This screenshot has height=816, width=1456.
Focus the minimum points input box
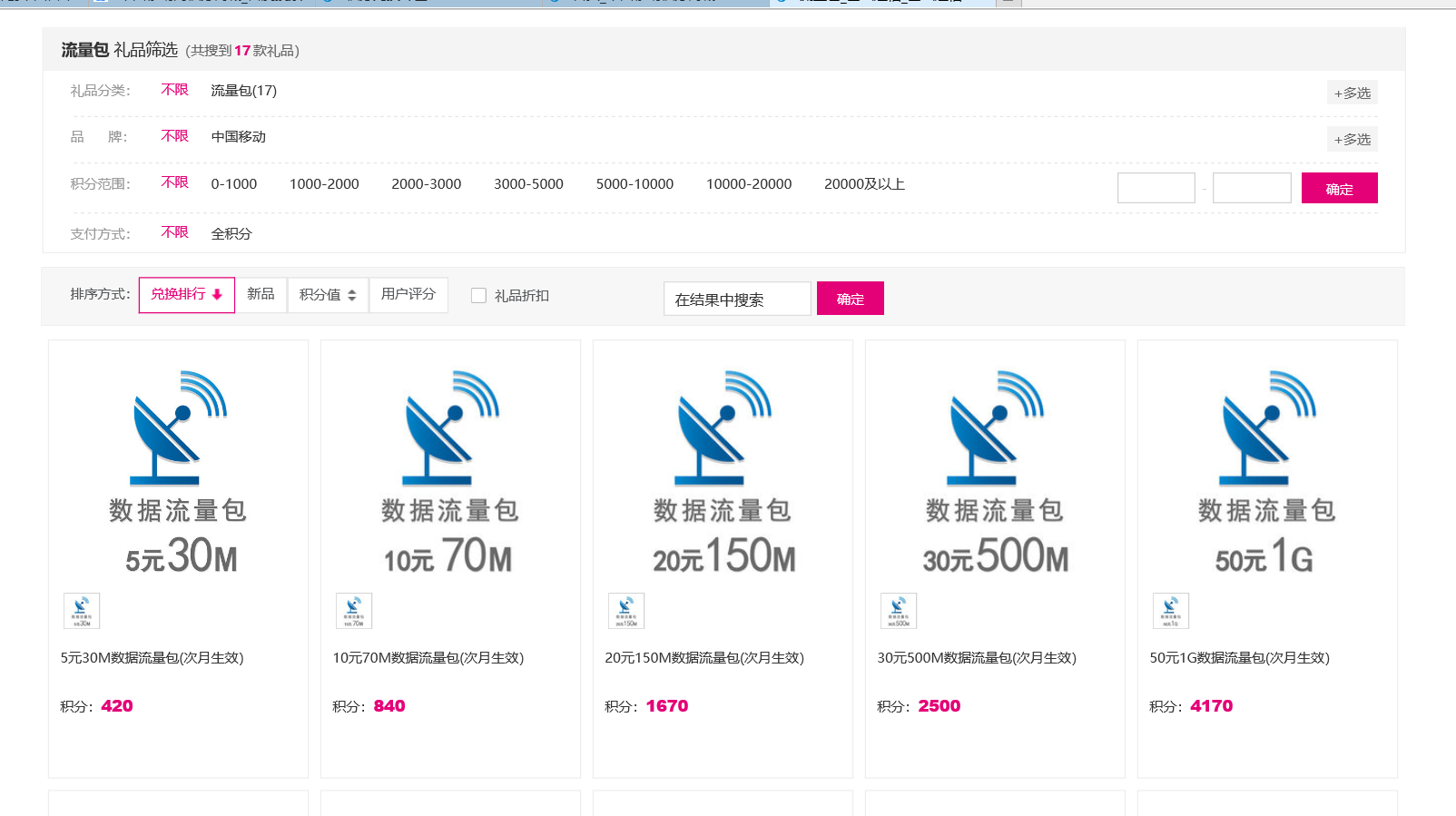(1156, 188)
